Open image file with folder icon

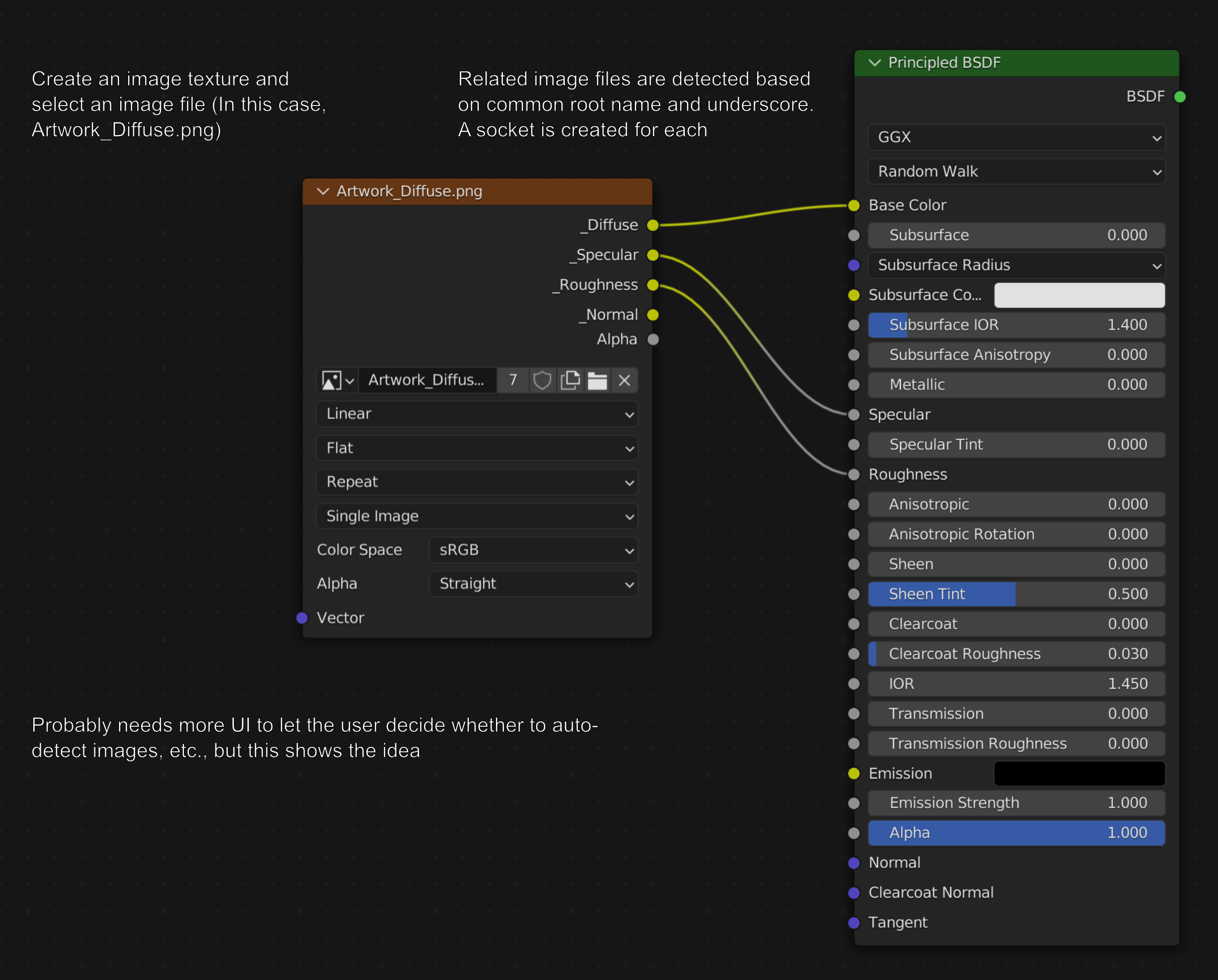(597, 380)
